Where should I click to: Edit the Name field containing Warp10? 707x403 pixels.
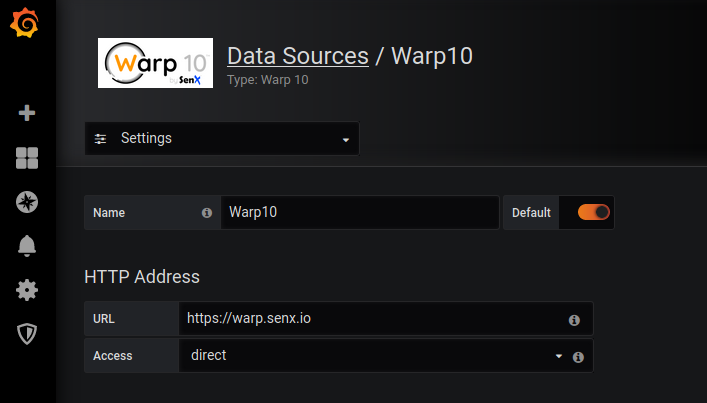click(360, 212)
